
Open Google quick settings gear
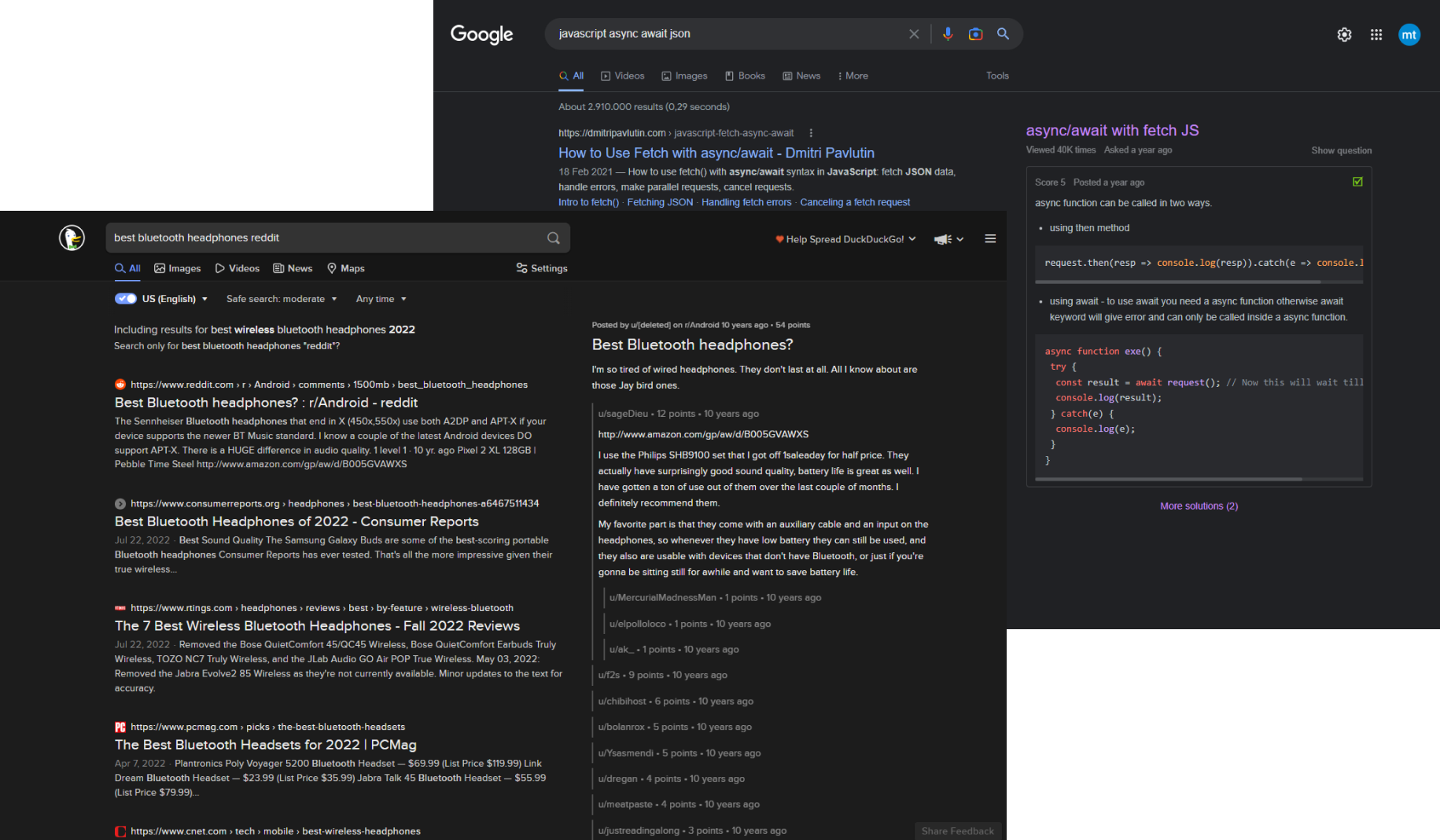point(1344,35)
